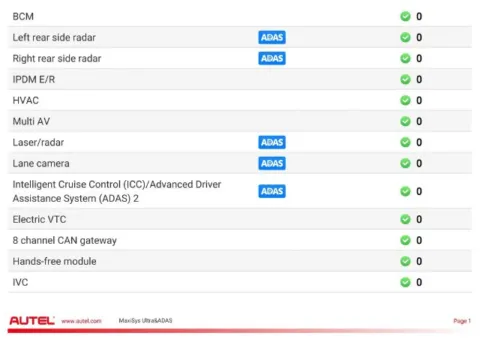Click green check for 8 channel CAN gateway
Image resolution: width=480 pixels, height=360 pixels.
pyautogui.click(x=405, y=240)
